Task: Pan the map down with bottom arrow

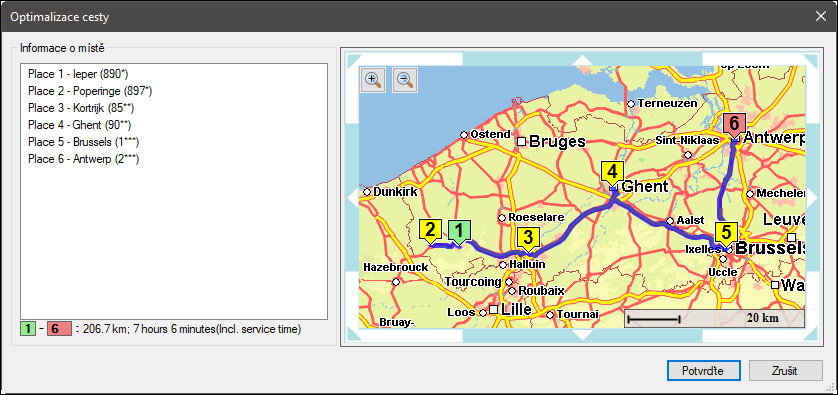Action: [x=582, y=336]
